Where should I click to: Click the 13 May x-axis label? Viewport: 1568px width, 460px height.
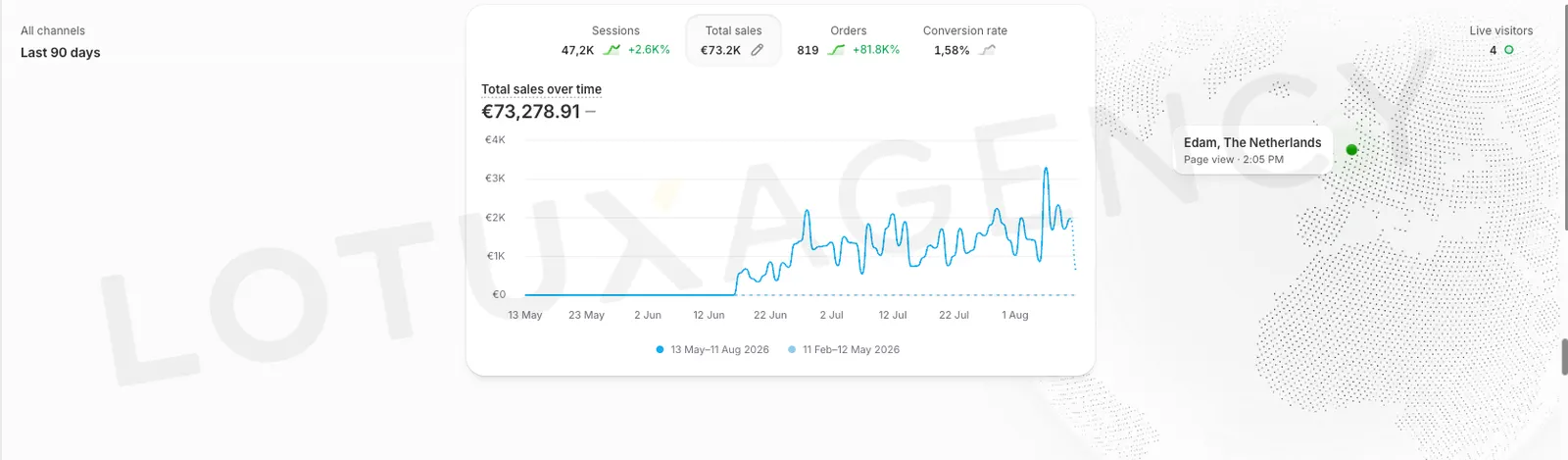click(x=525, y=315)
